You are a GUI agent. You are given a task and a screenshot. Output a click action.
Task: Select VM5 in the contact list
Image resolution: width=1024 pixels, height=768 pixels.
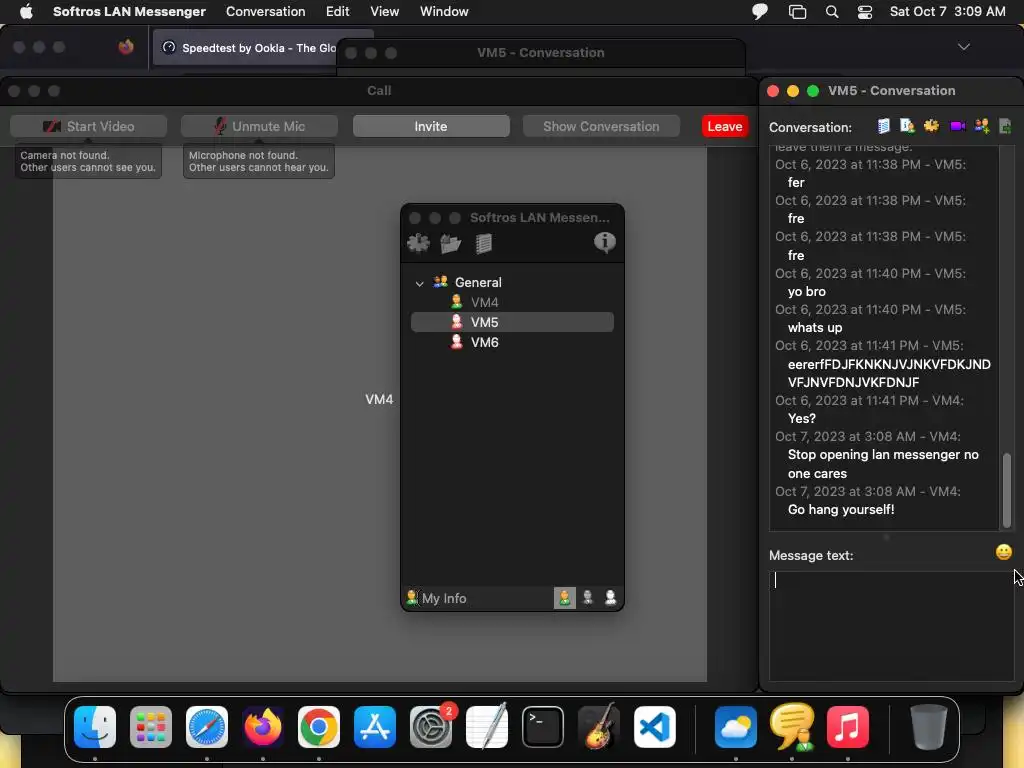[x=512, y=322]
